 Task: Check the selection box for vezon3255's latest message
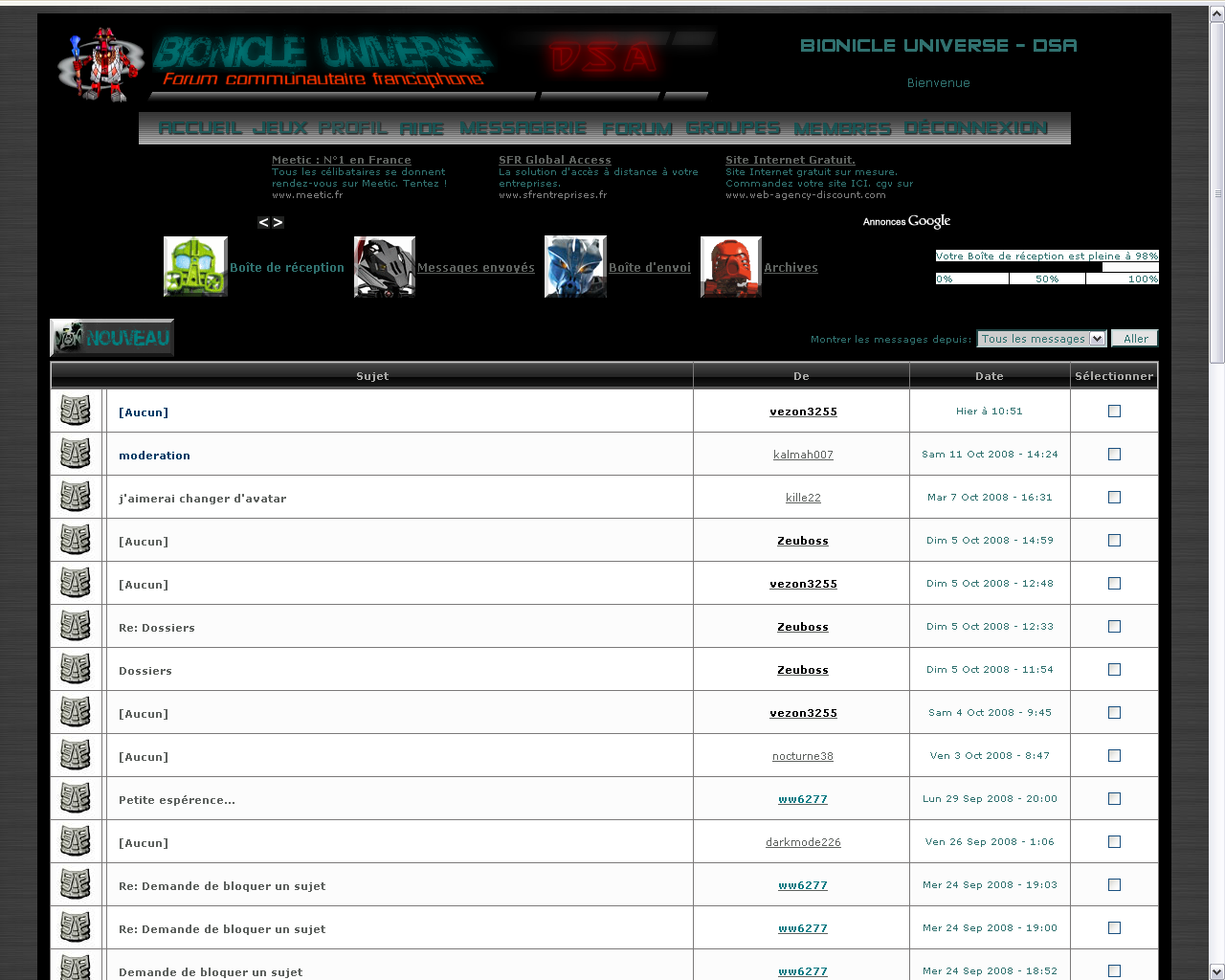1113,411
